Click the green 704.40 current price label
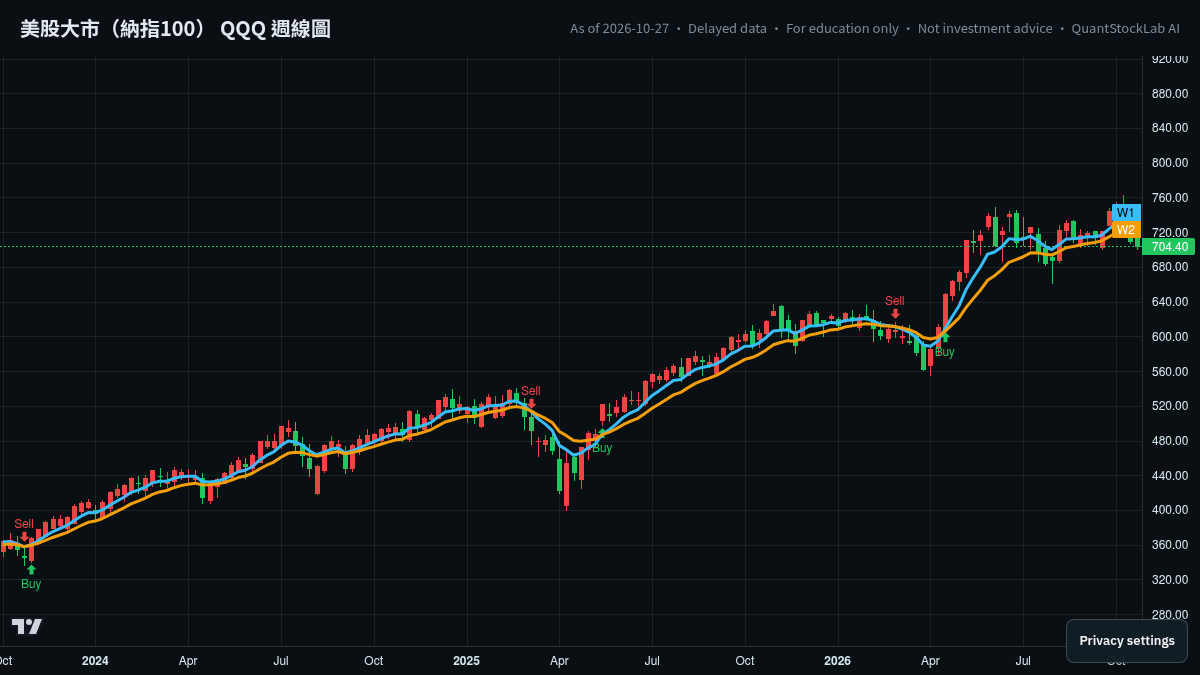1200x675 pixels. click(x=1170, y=247)
